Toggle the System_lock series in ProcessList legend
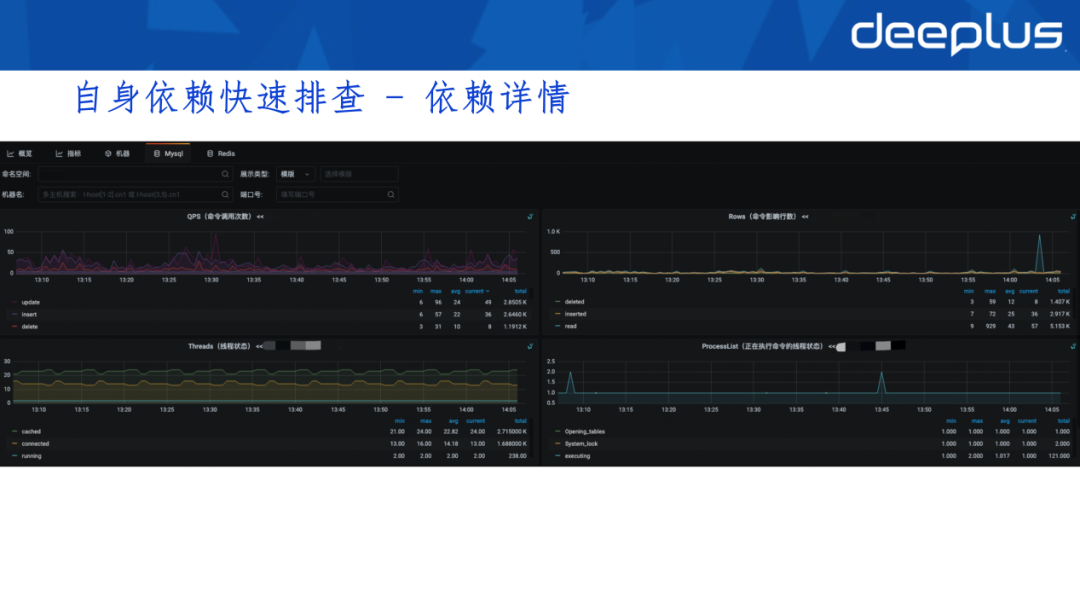 [581, 444]
